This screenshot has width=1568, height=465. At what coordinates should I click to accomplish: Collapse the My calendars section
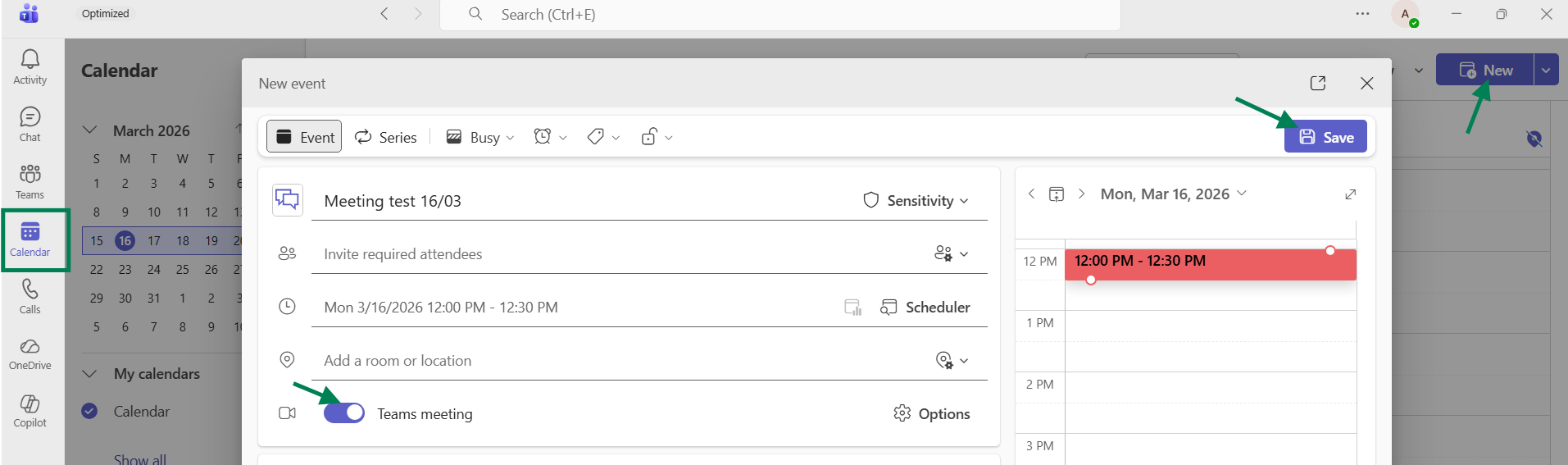[90, 374]
